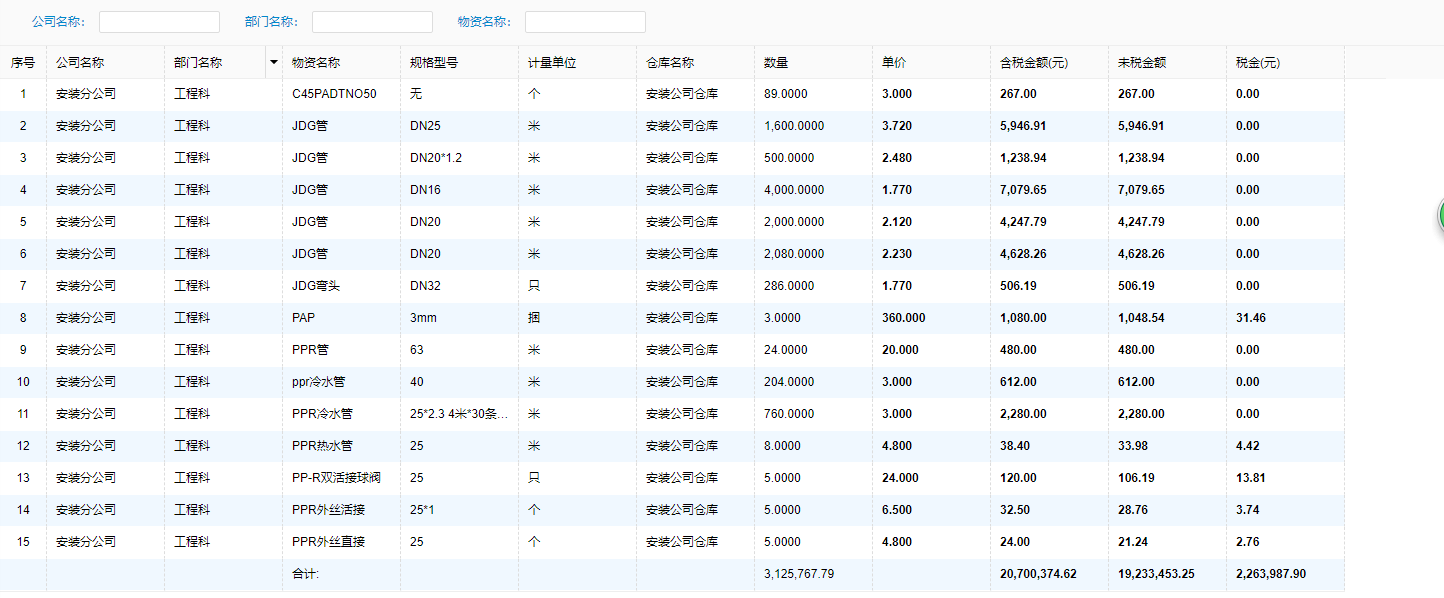Click the DN32 specification cell
Viewport: 1444px width, 598px height.
click(x=459, y=286)
